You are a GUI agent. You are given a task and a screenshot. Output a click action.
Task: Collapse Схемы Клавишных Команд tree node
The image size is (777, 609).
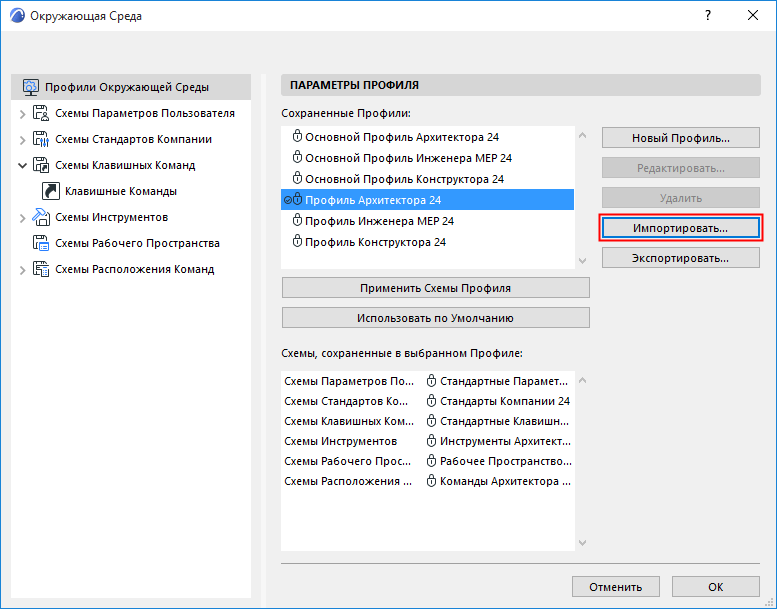22,166
